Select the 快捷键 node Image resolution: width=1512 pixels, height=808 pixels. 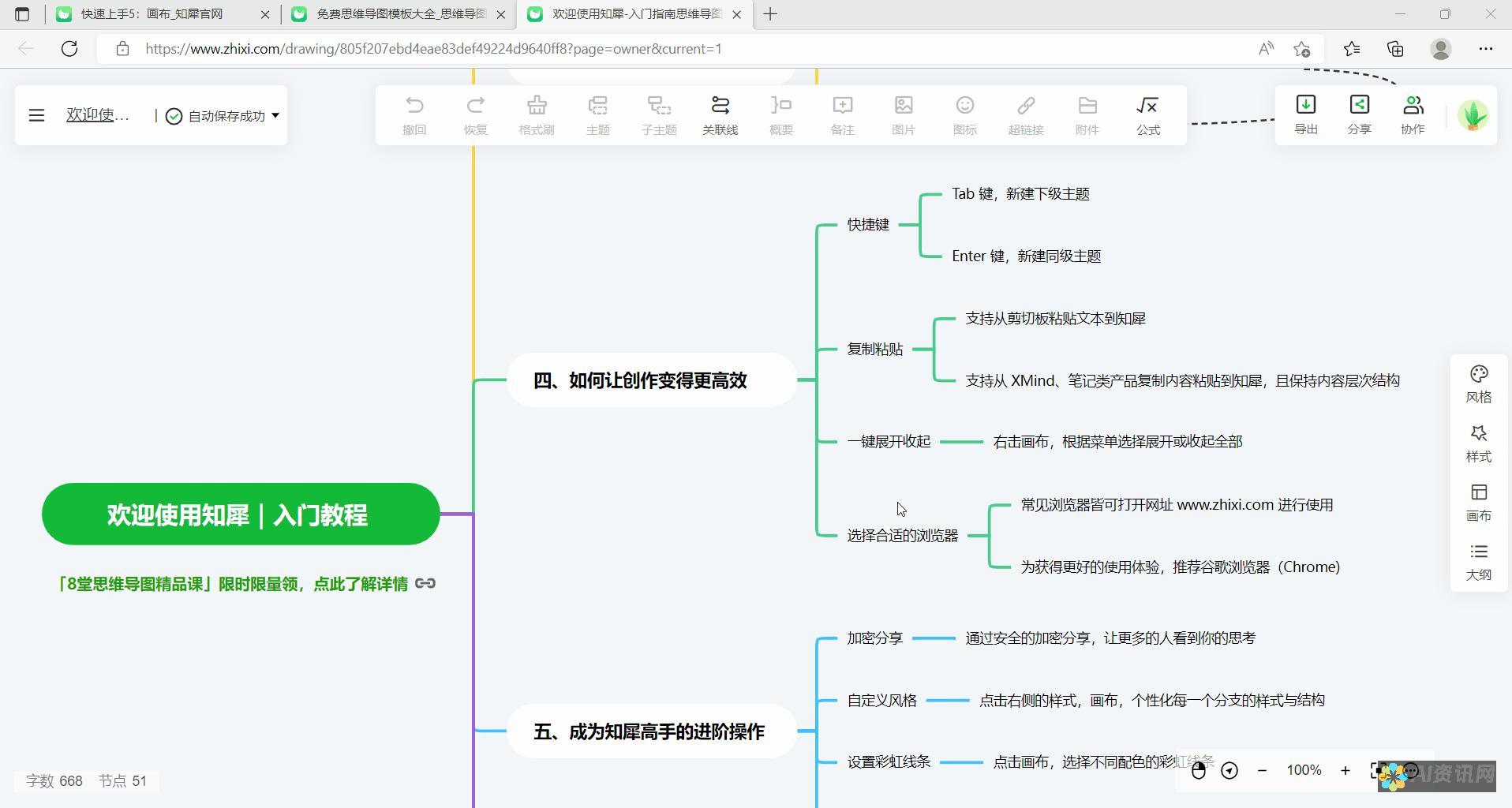pyautogui.click(x=868, y=225)
